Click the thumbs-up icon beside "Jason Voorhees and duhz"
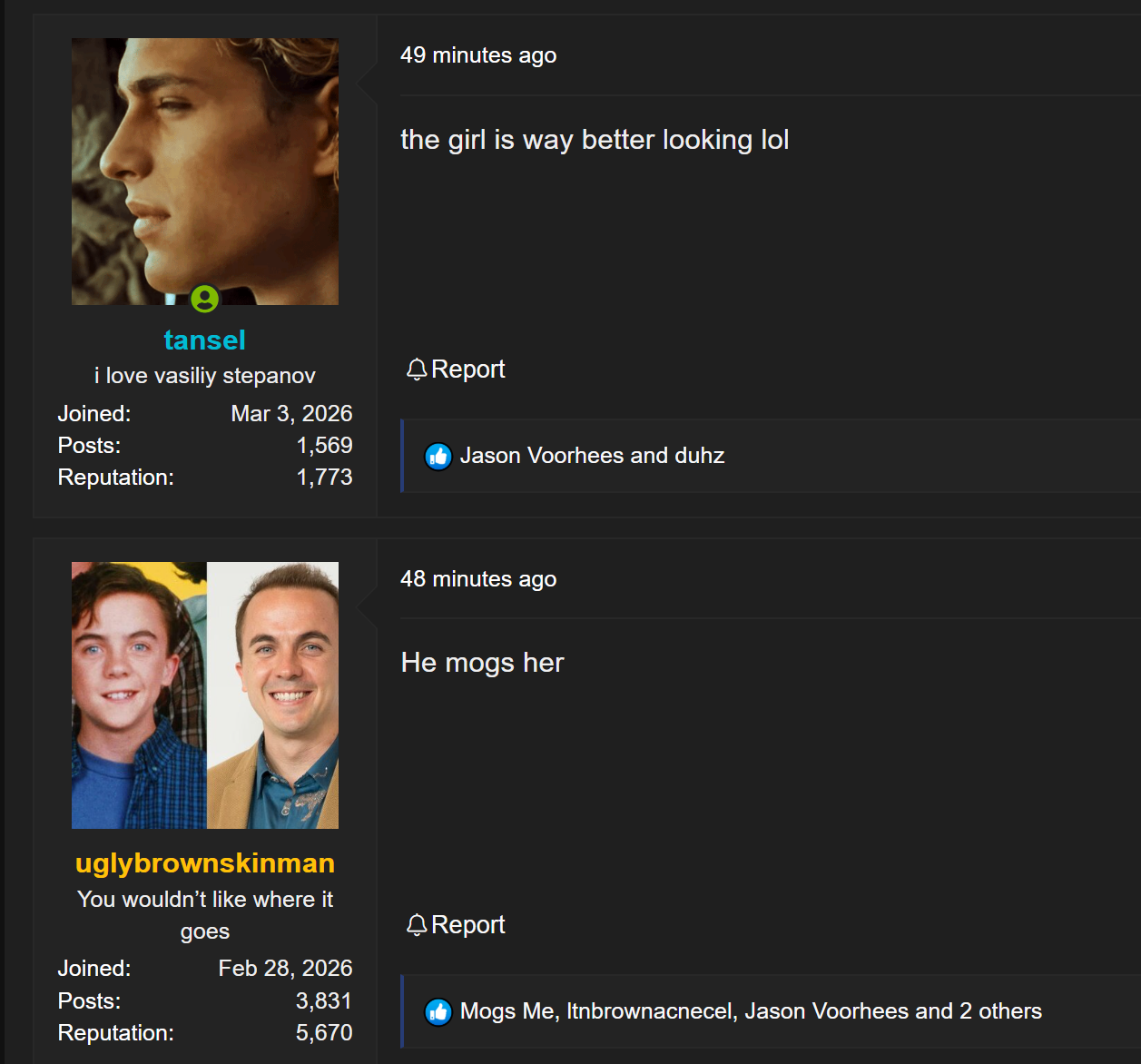Screen dimensions: 1141x1064 point(438,456)
